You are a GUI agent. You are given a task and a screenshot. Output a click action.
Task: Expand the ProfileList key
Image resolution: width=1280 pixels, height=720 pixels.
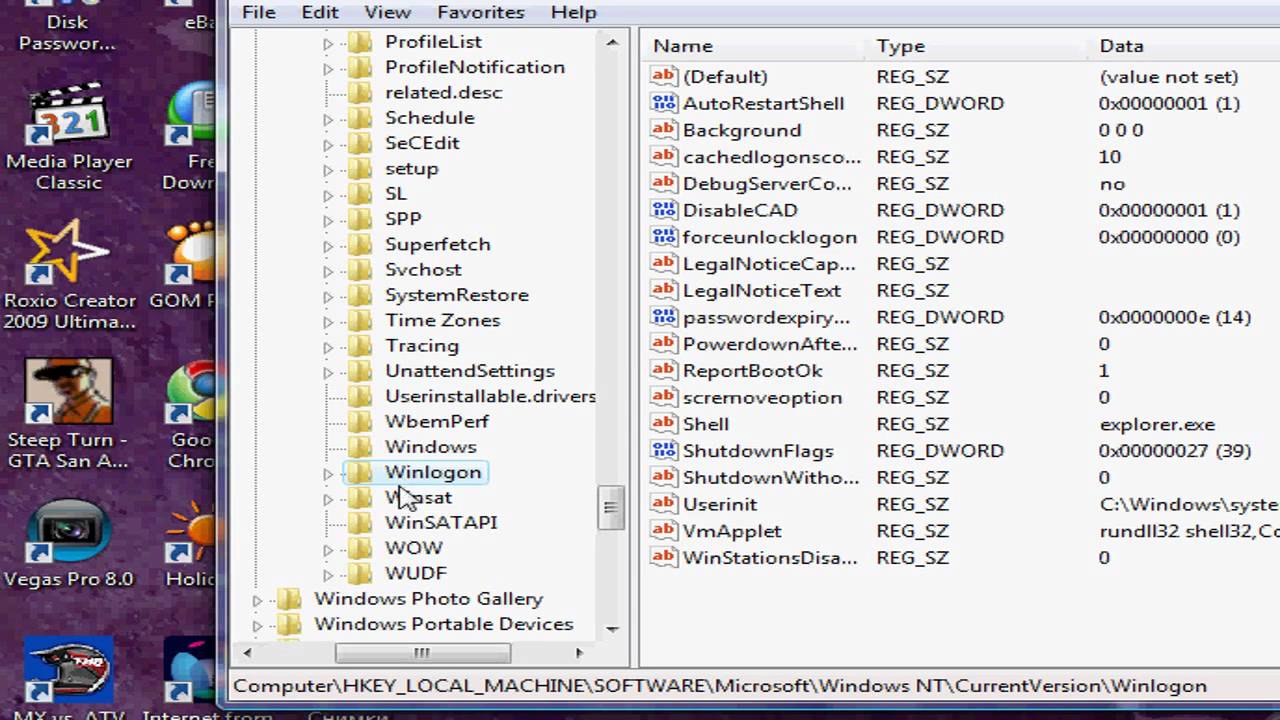pos(328,43)
